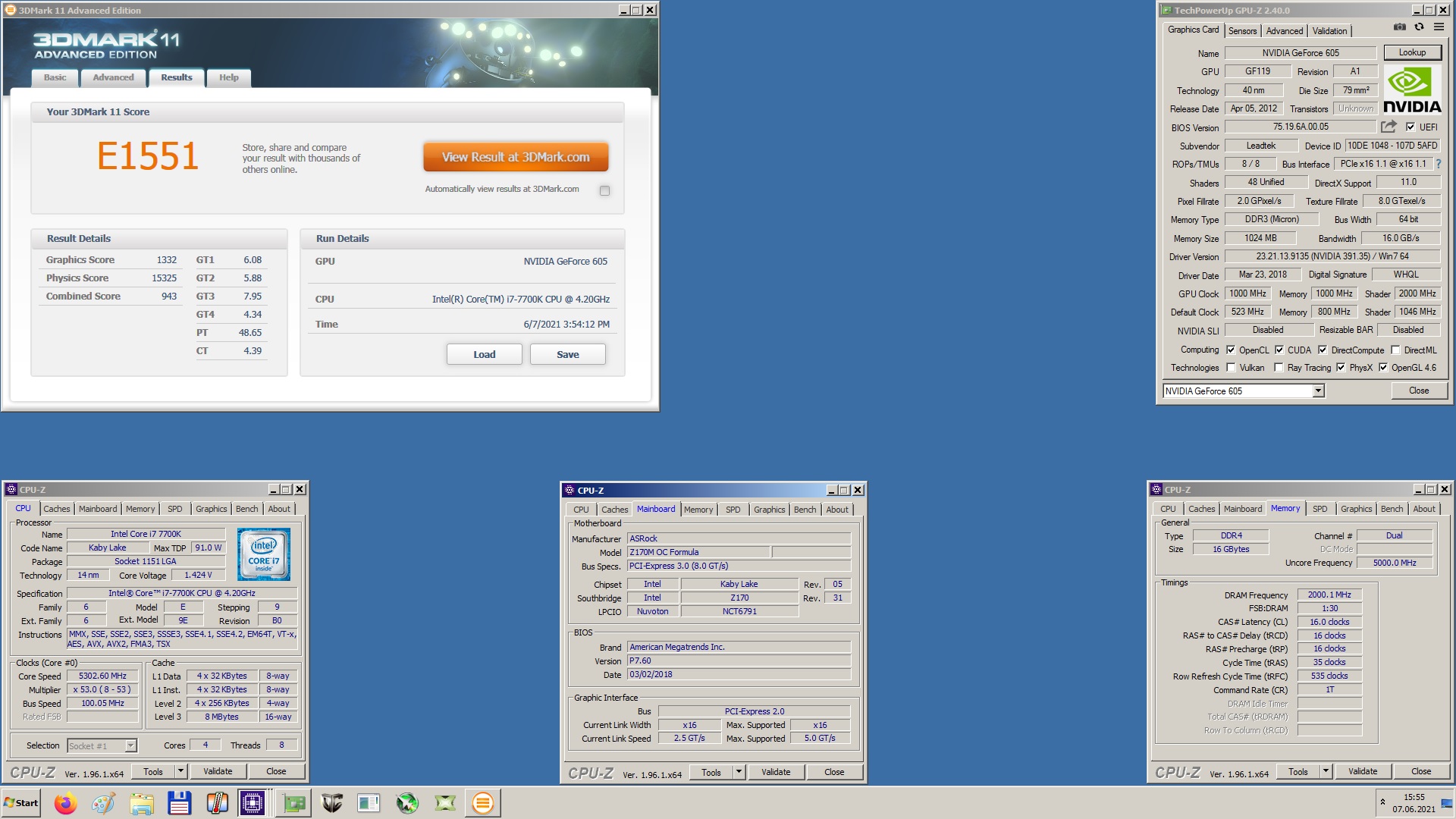Viewport: 1456px width, 819px height.
Task: Click the metallic shield taskbar icon
Action: point(331,802)
